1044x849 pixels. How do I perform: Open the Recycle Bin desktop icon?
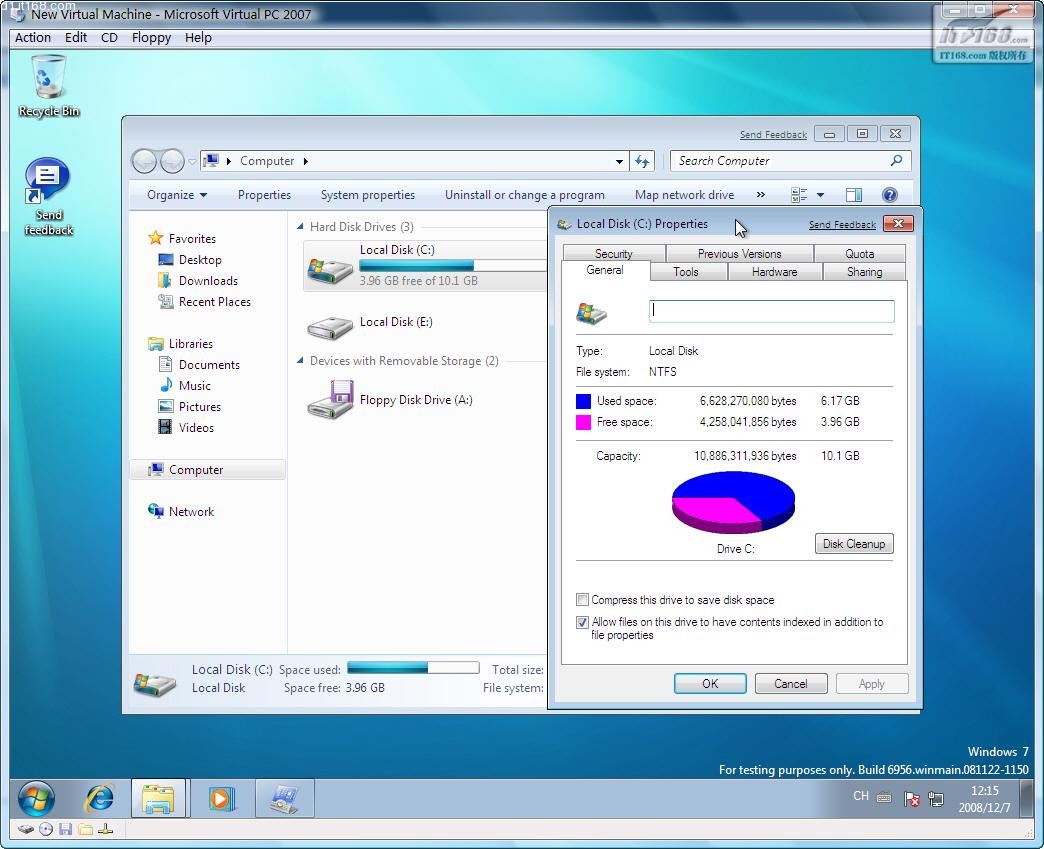pos(49,87)
